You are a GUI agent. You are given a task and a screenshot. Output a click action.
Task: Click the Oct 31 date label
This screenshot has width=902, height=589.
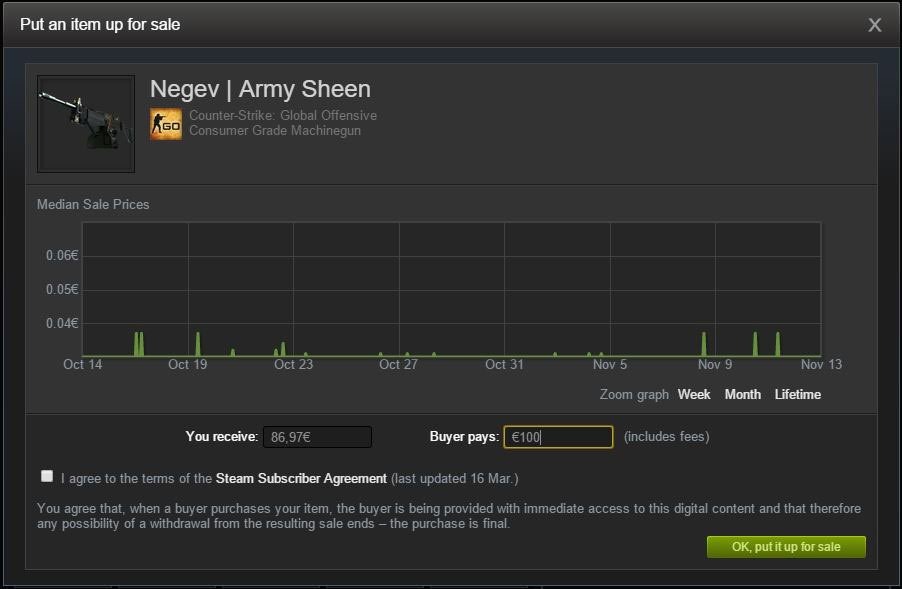point(504,364)
